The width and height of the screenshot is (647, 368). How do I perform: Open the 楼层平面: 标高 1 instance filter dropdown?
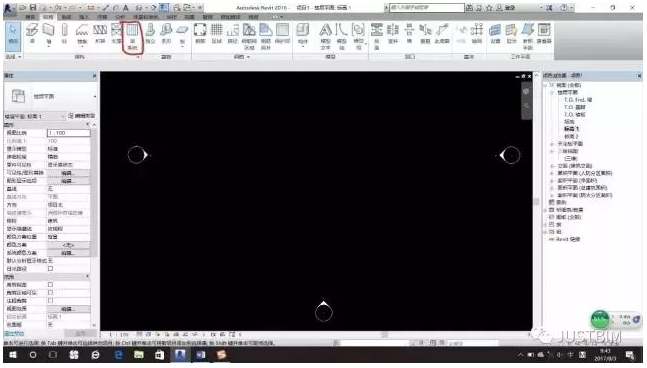[63, 116]
